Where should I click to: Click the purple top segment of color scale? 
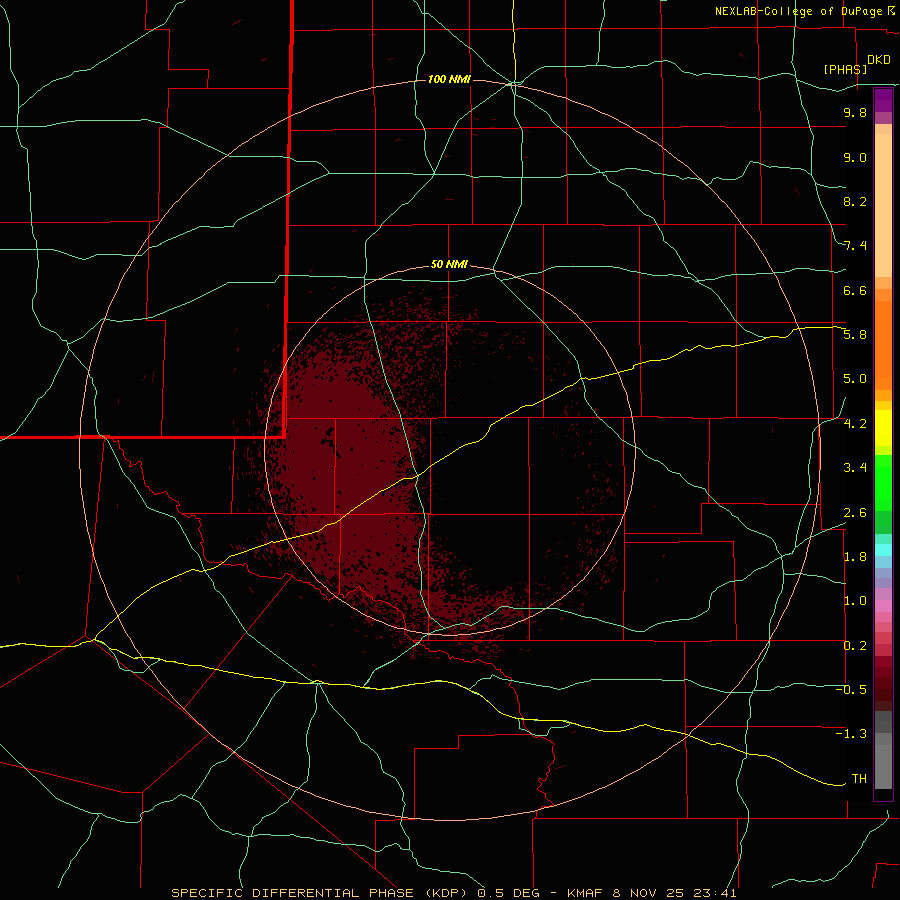tap(883, 100)
